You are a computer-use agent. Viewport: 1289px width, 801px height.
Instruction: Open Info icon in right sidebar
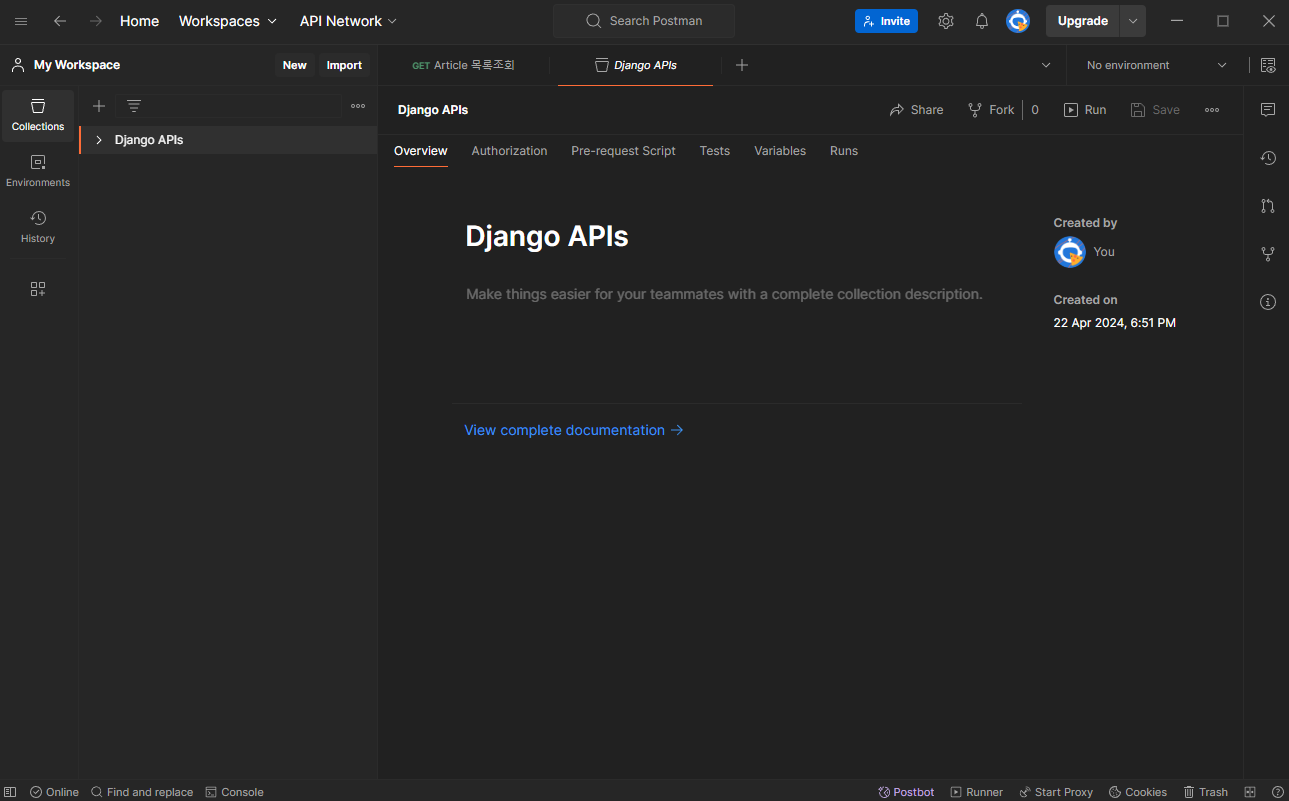pyautogui.click(x=1268, y=302)
